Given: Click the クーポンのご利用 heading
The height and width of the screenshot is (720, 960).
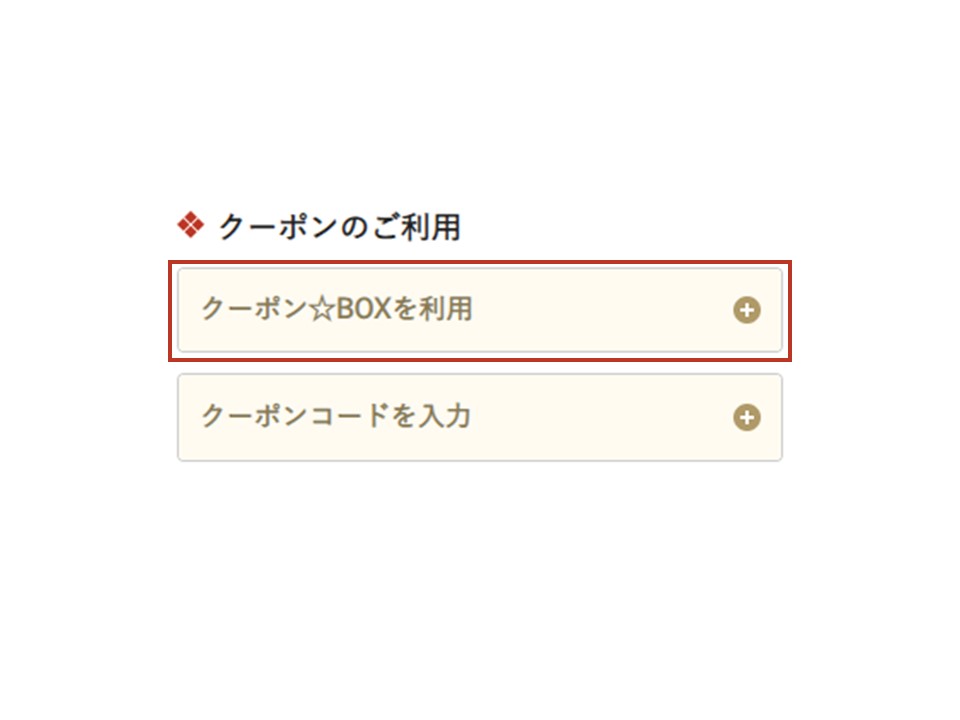Looking at the screenshot, I should (339, 228).
